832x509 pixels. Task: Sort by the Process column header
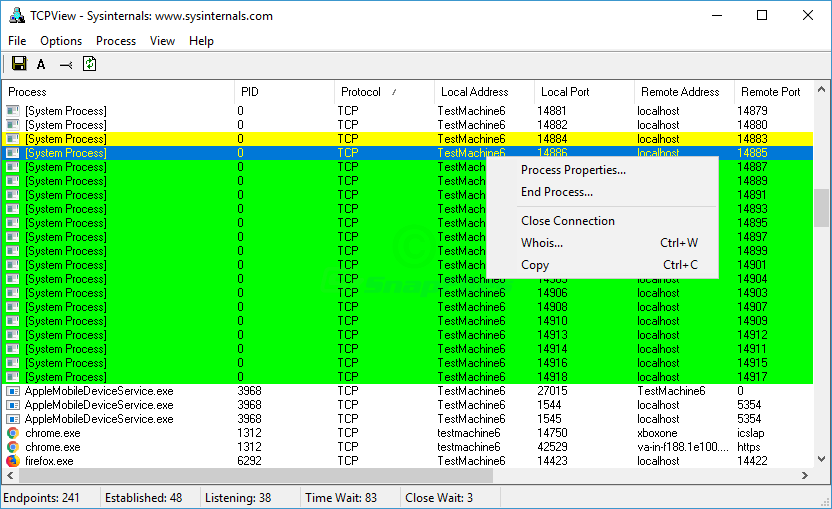point(118,92)
